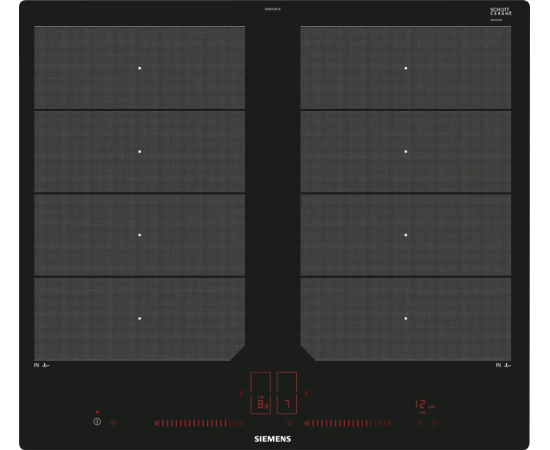Tap the stopwatch icon at far right
Screen dimensions: 550x450
(434, 423)
